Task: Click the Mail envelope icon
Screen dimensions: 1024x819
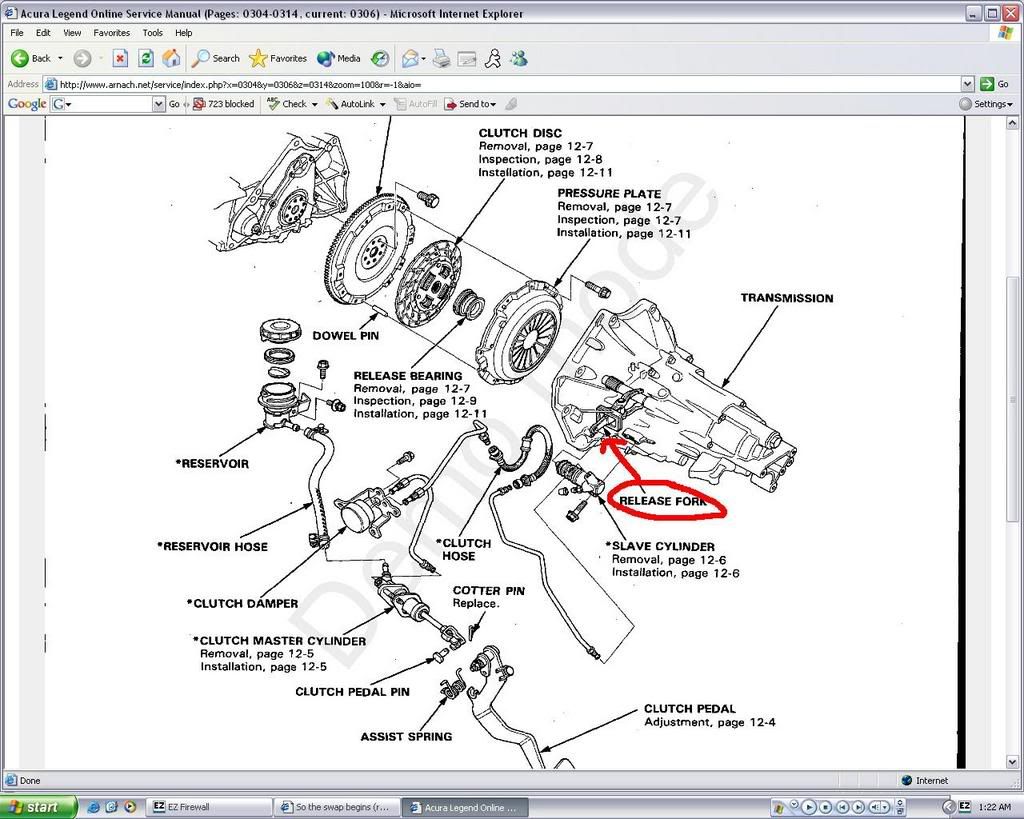Action: click(x=410, y=59)
